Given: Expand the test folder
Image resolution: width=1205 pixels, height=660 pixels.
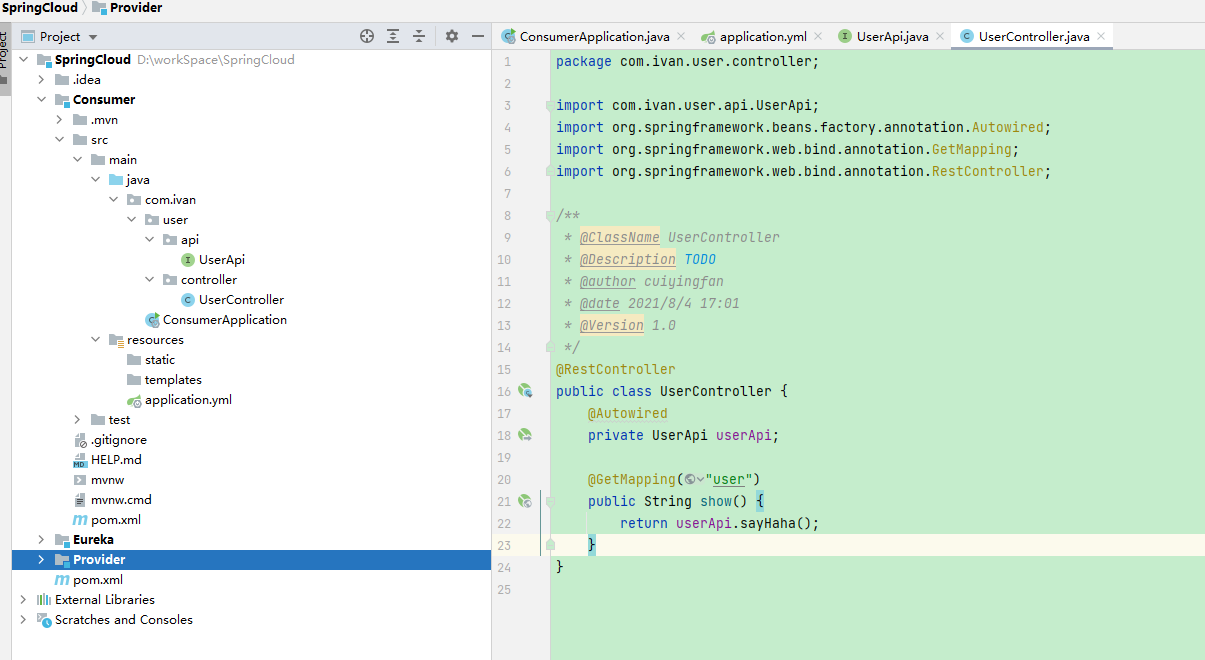Looking at the screenshot, I should [78, 420].
